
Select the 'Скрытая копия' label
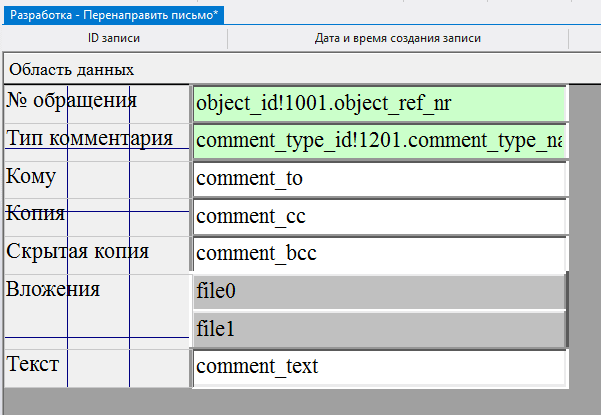coord(78,250)
